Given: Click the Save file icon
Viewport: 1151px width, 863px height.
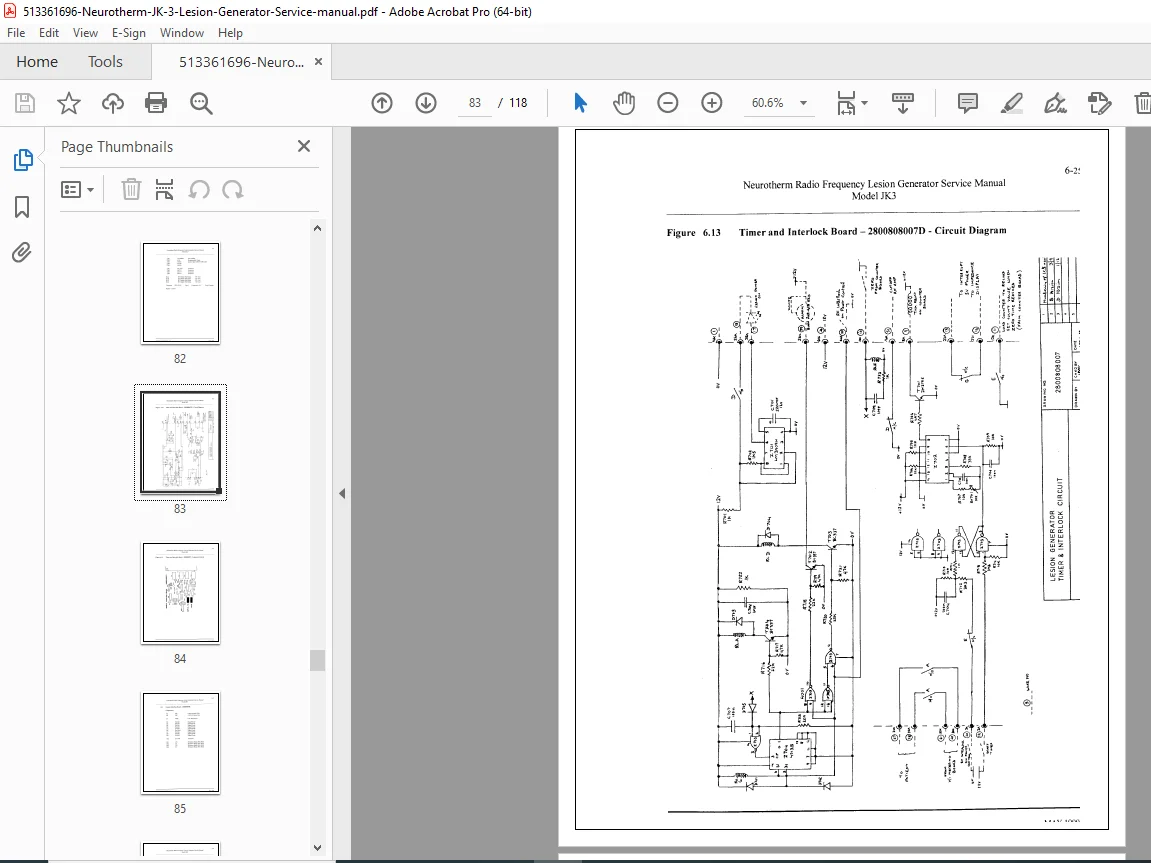Looking at the screenshot, I should click(25, 103).
